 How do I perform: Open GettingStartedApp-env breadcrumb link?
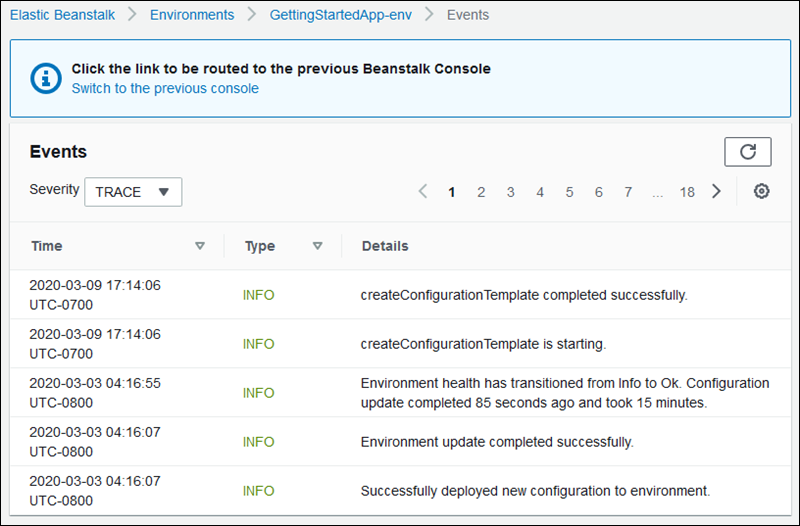click(339, 15)
